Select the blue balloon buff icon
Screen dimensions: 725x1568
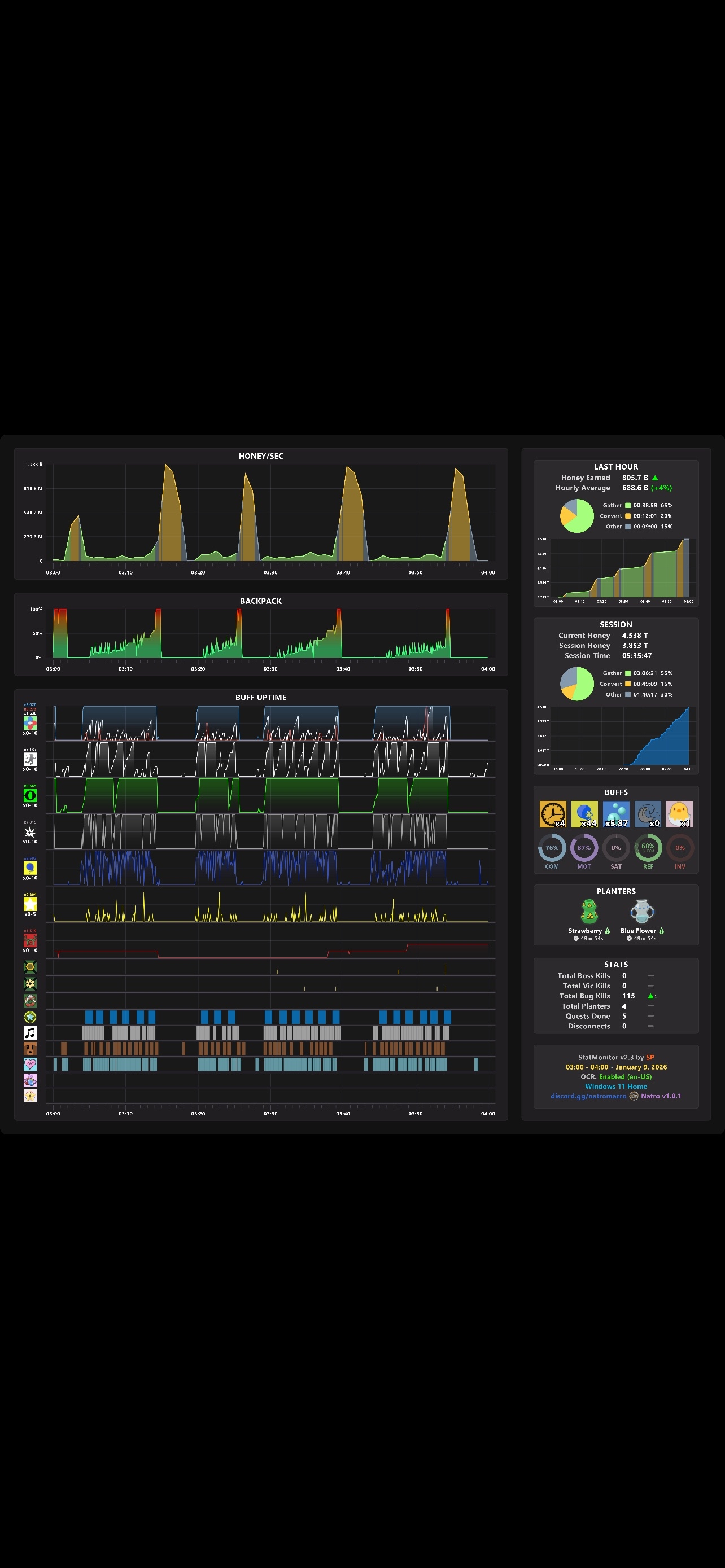(30, 868)
